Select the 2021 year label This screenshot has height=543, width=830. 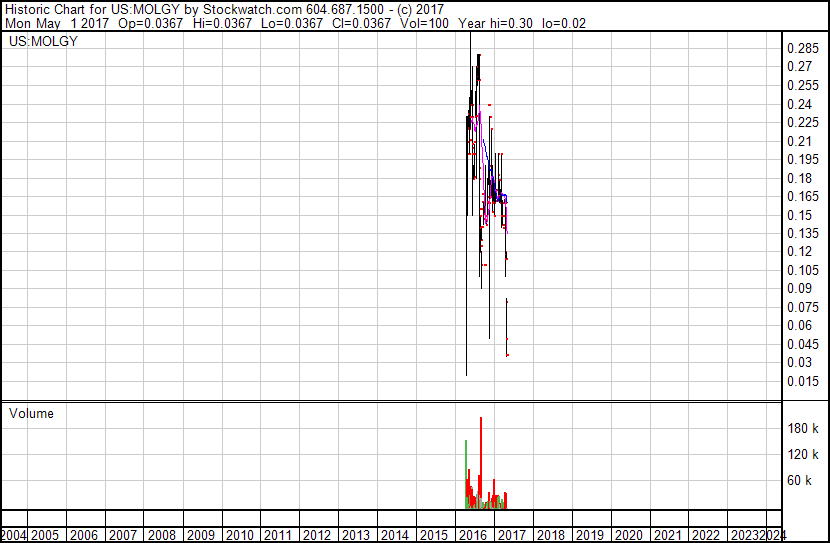(x=667, y=536)
